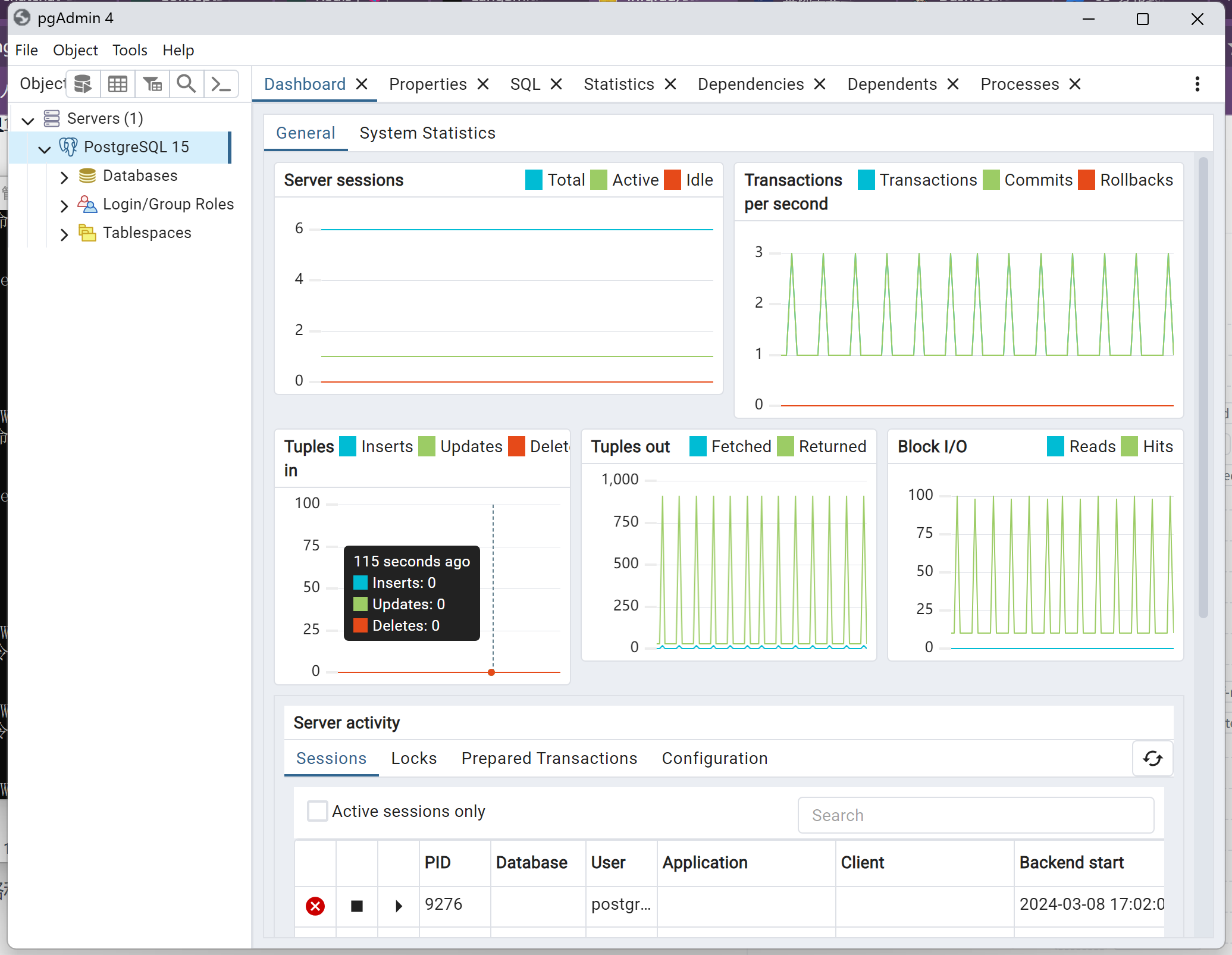1232x955 pixels.
Task: Close the Processes tab
Action: [x=1075, y=84]
